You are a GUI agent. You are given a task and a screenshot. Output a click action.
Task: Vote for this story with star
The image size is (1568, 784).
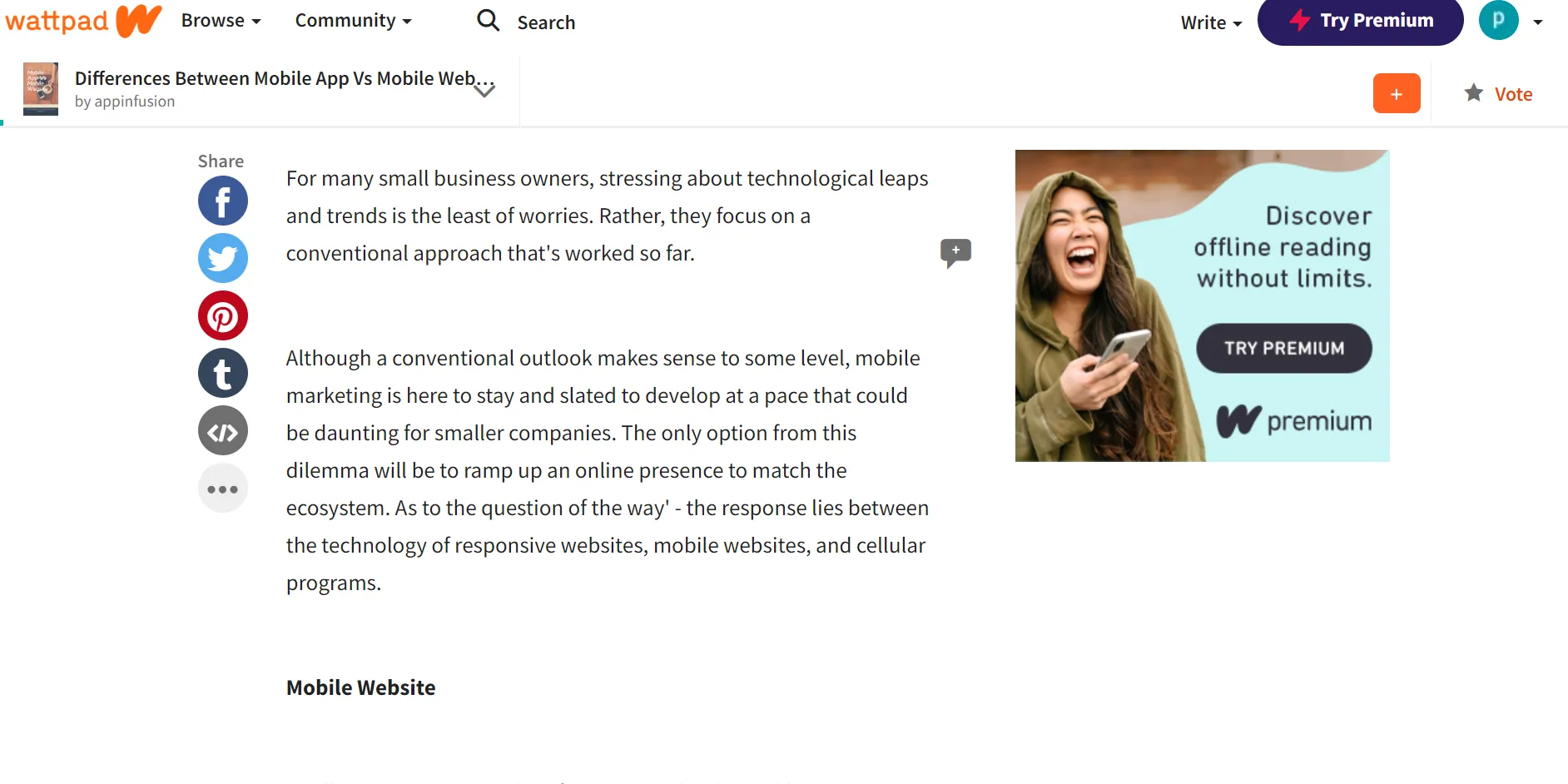(1498, 93)
